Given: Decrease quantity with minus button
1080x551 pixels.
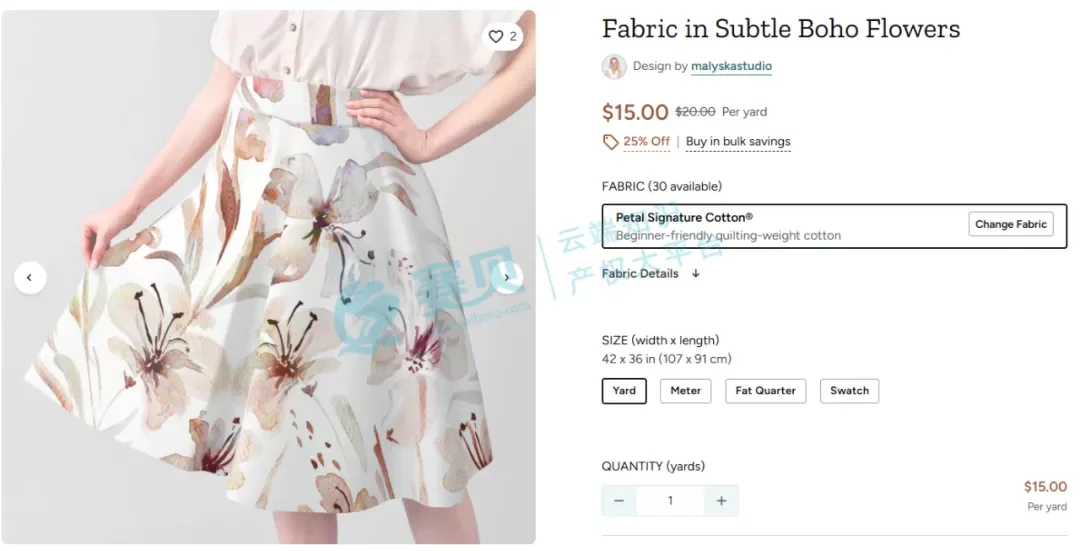Looking at the screenshot, I should point(619,501).
